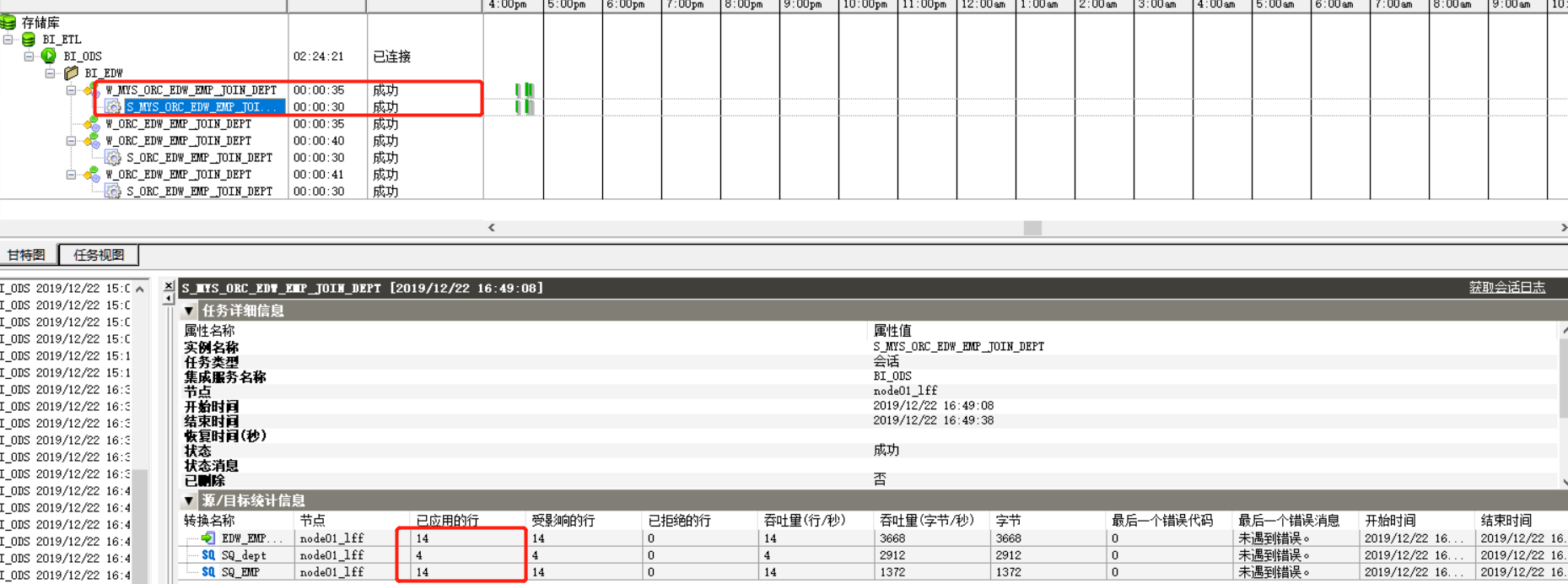Click the 12:00am time column header
1568x584 pixels.
[985, 5]
